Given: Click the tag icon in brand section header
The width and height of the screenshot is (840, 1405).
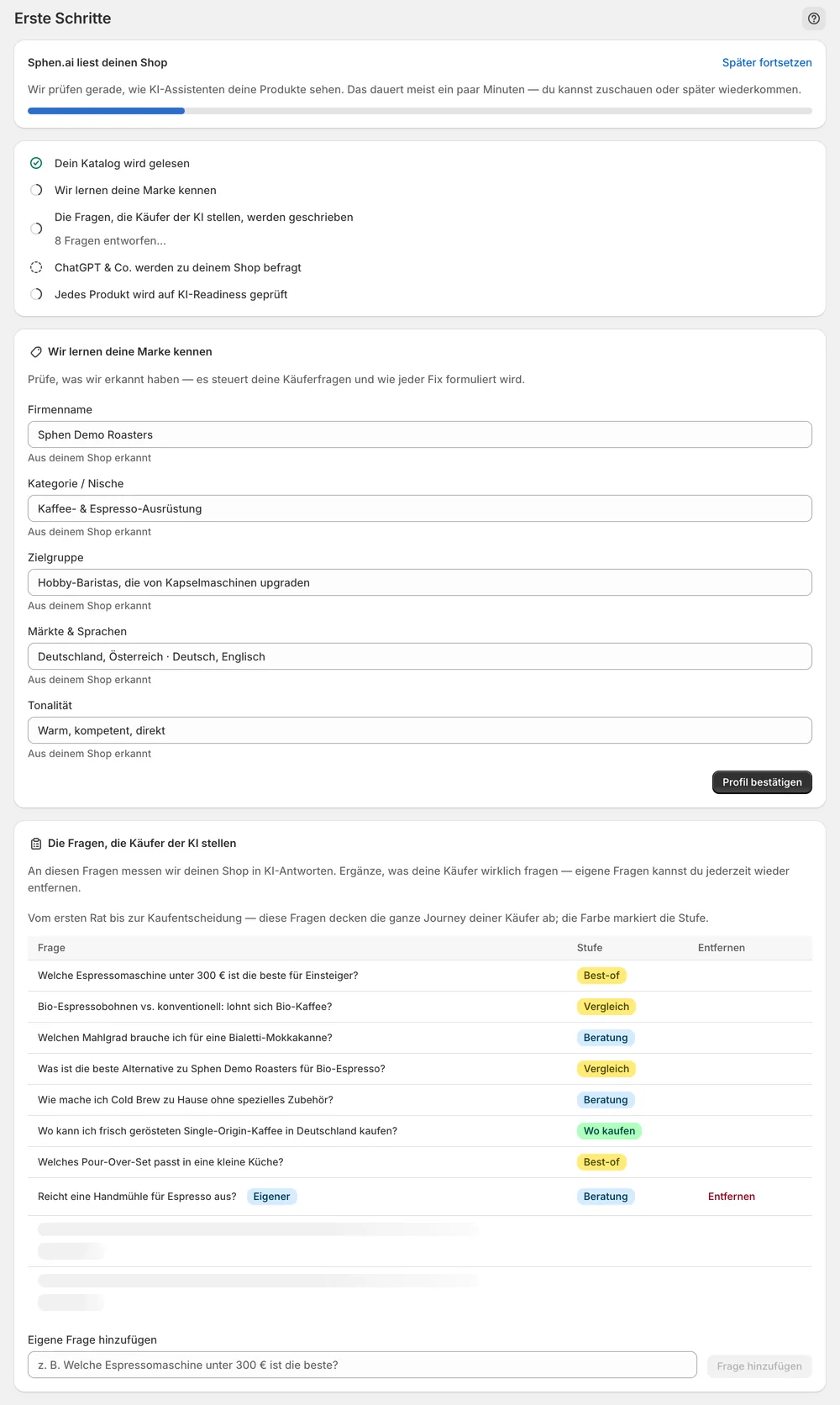Looking at the screenshot, I should 36,352.
